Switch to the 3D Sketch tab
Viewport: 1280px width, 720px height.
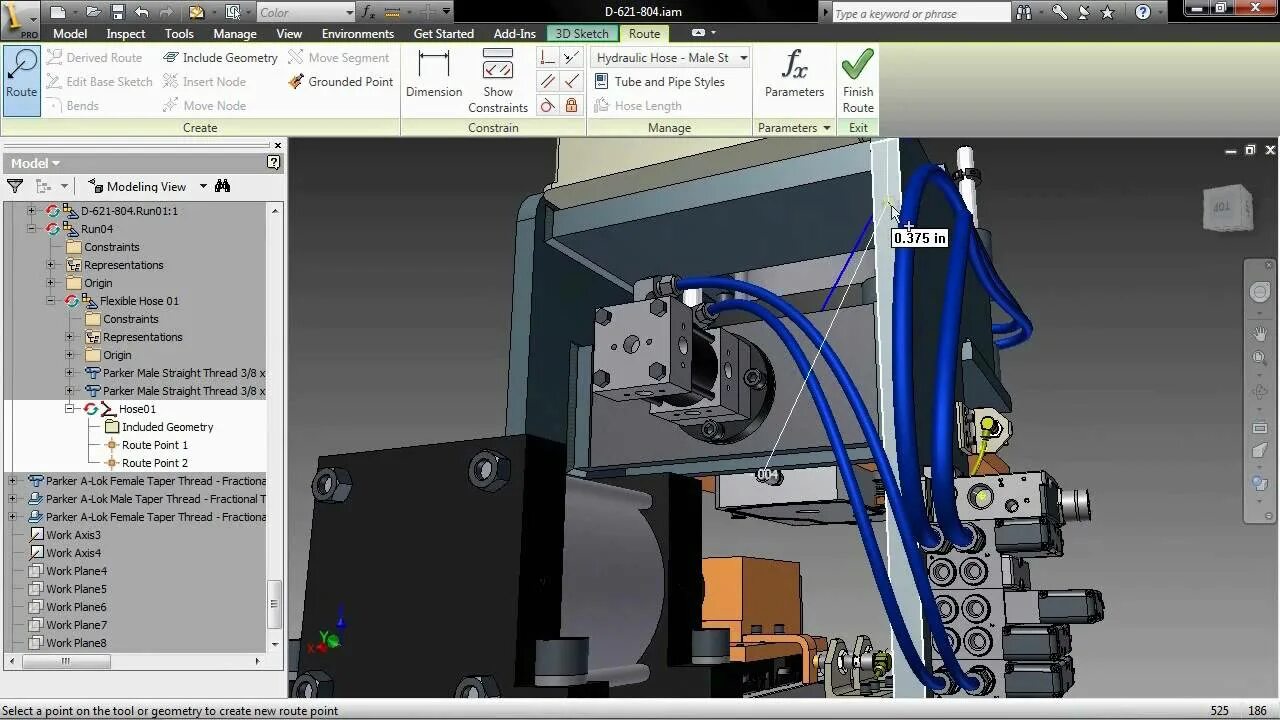coord(582,34)
